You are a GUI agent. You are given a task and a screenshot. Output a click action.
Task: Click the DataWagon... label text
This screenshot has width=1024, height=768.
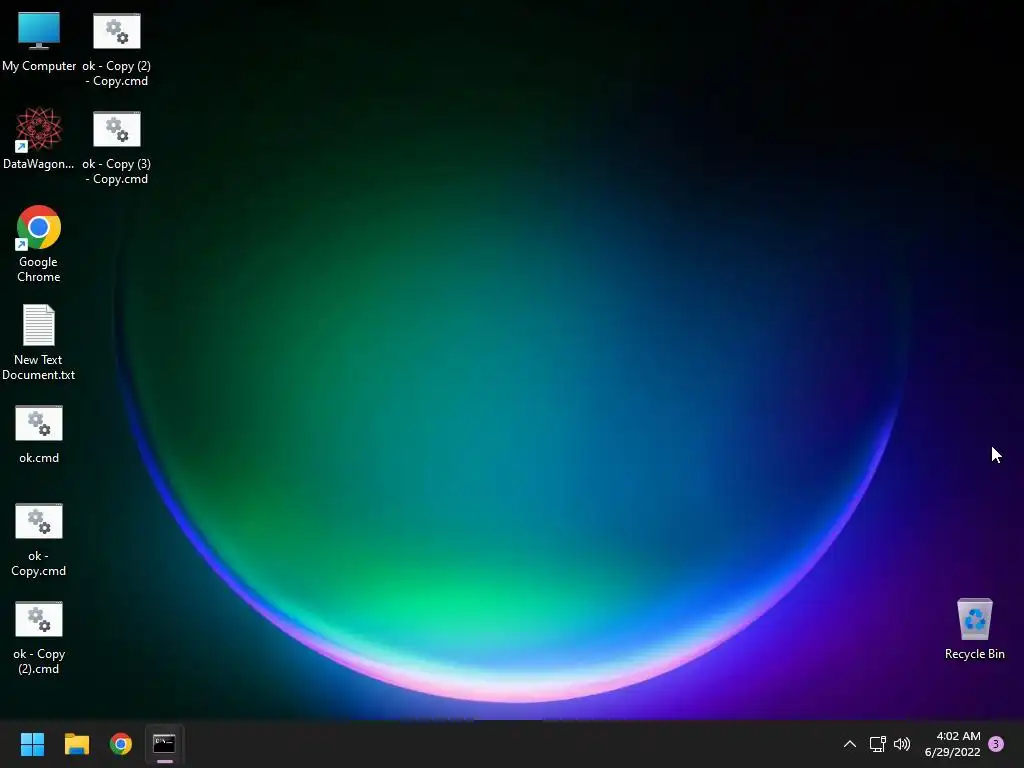pyautogui.click(x=39, y=164)
